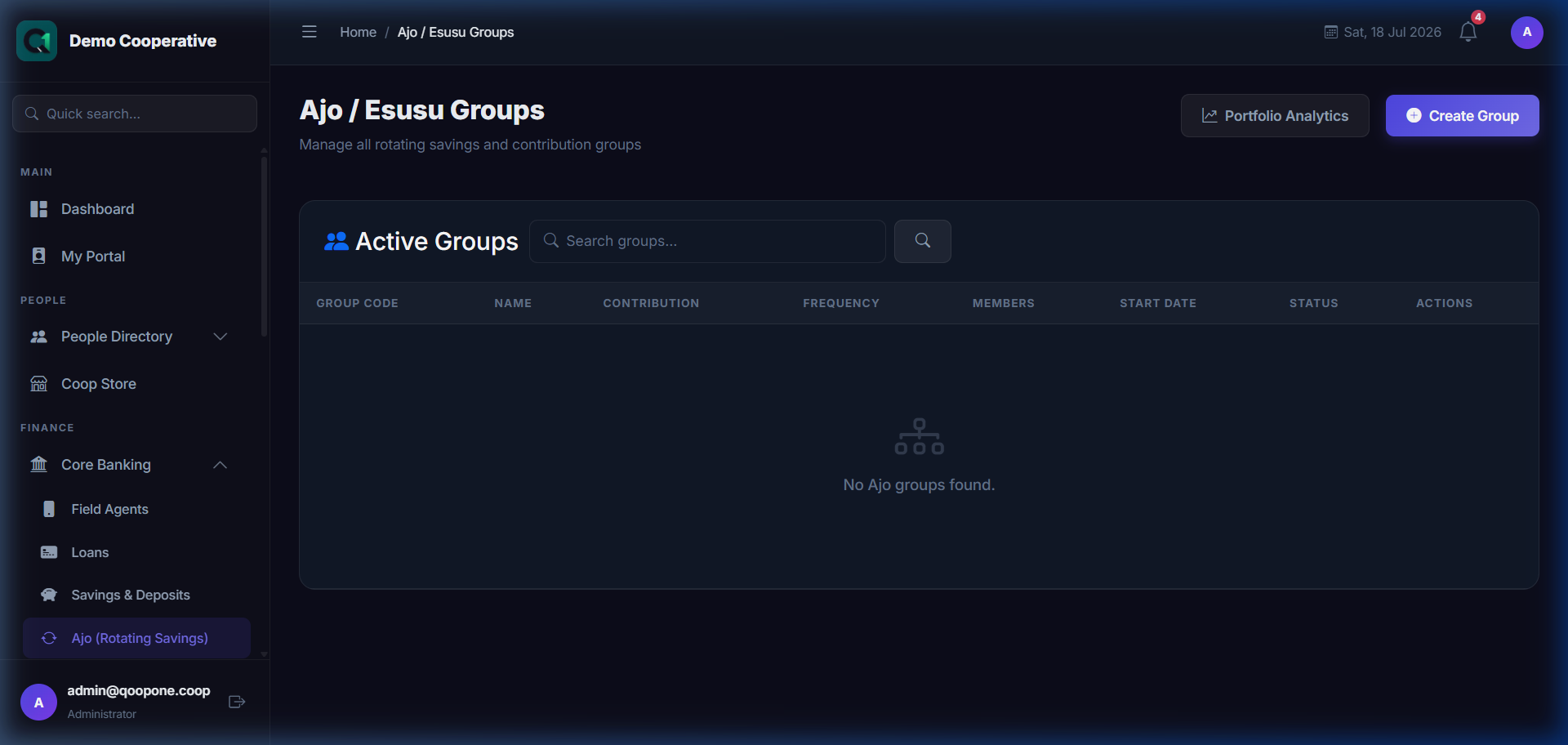Click the NAME column header

click(513, 303)
